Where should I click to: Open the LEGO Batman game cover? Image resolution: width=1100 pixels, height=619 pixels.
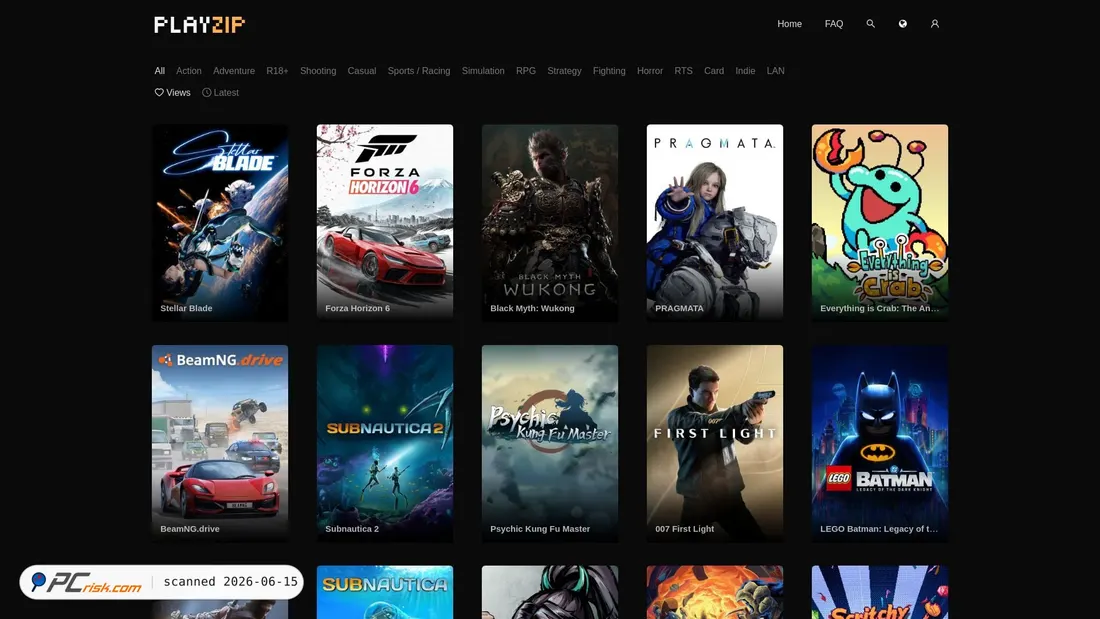[x=880, y=443]
